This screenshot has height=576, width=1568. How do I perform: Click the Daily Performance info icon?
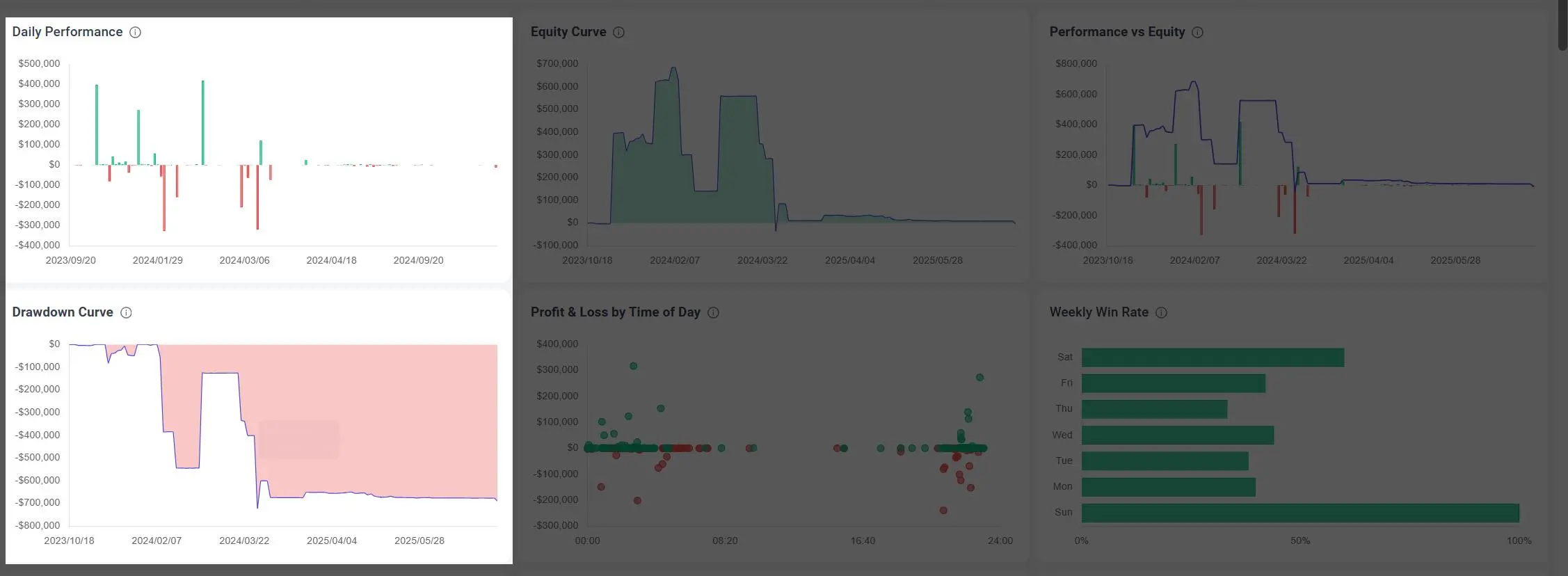(136, 33)
